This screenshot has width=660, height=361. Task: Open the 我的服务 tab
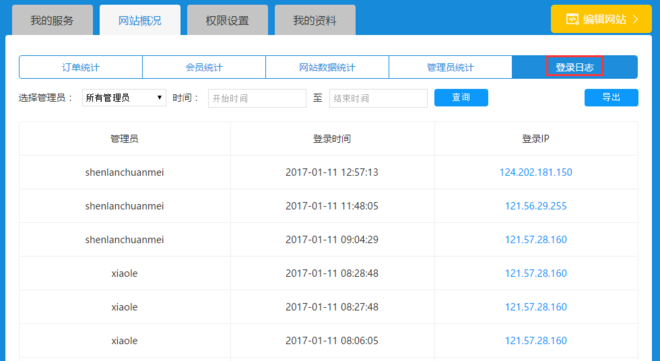(x=52, y=20)
